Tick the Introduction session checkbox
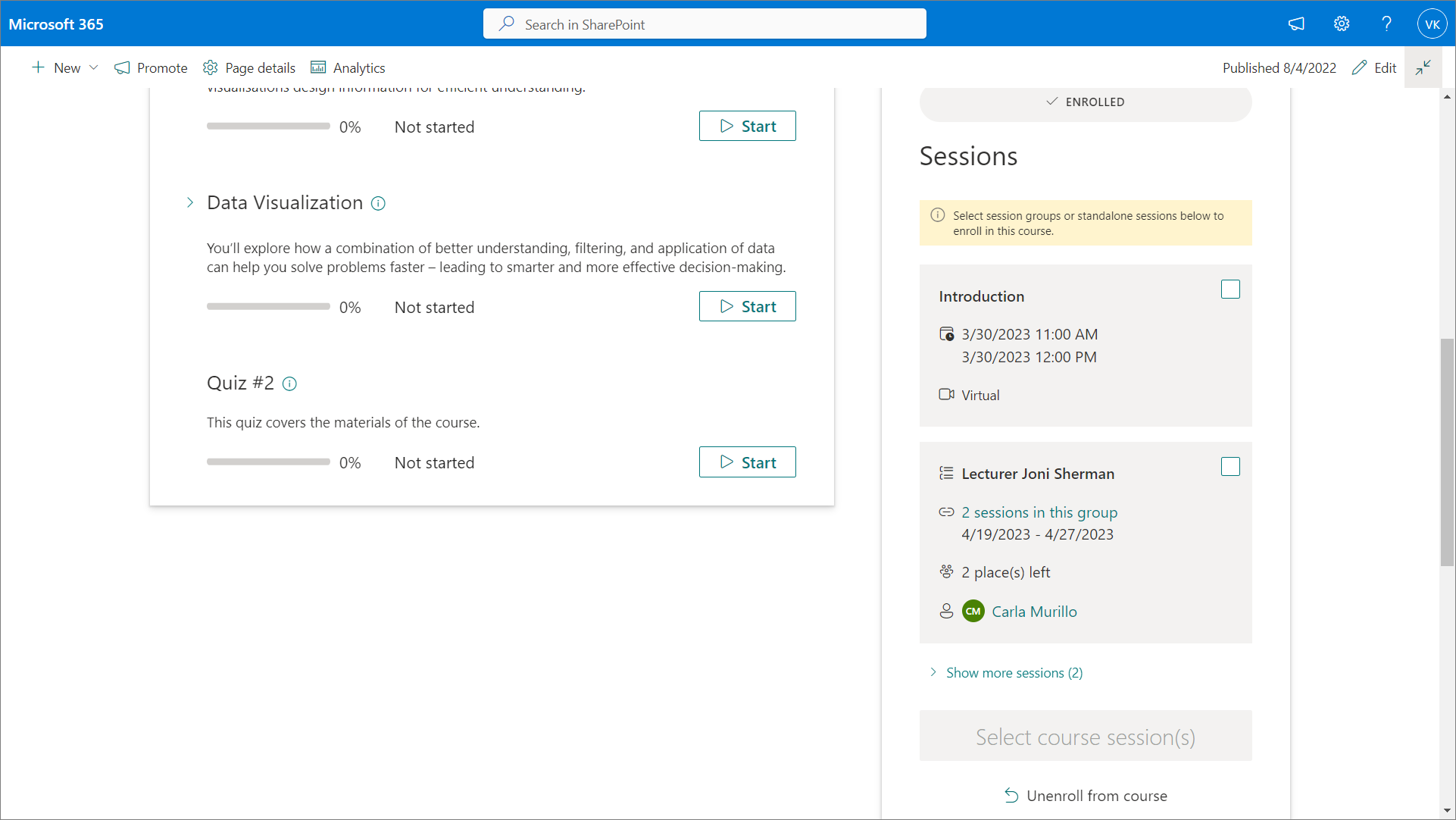1456x820 pixels. [1230, 290]
